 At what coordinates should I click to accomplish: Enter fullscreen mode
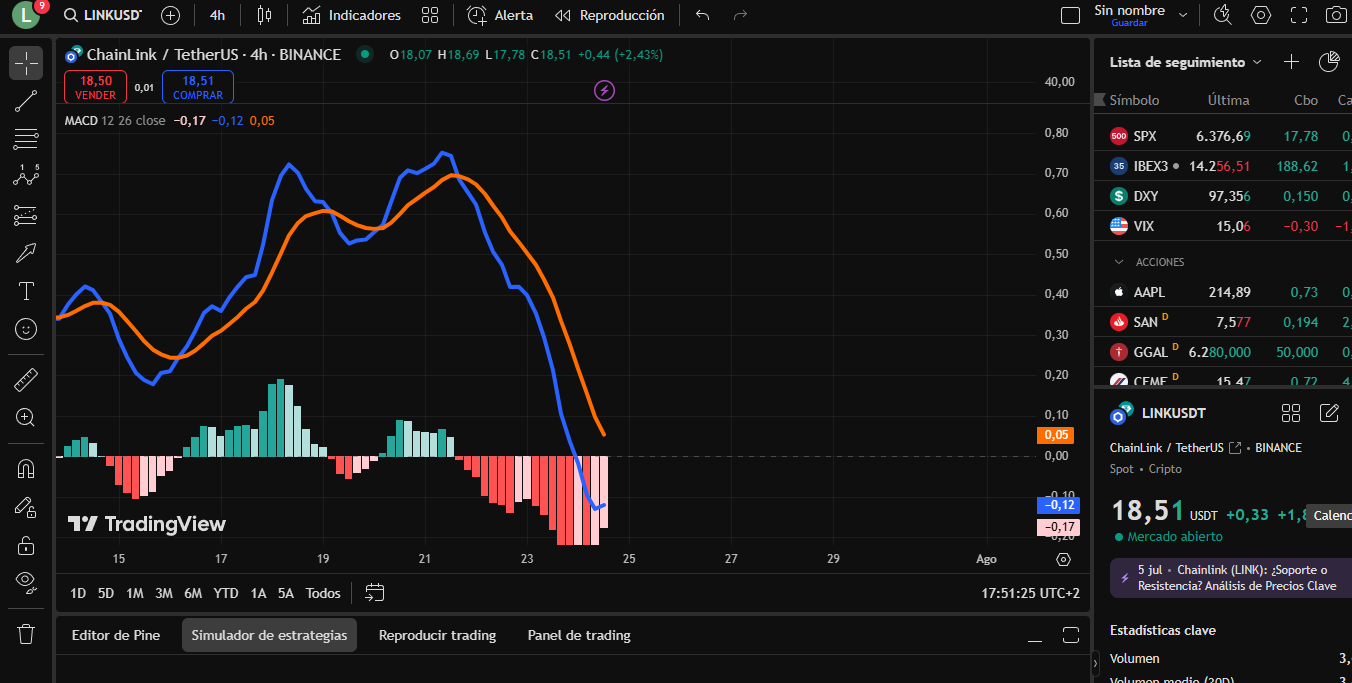tap(1299, 15)
